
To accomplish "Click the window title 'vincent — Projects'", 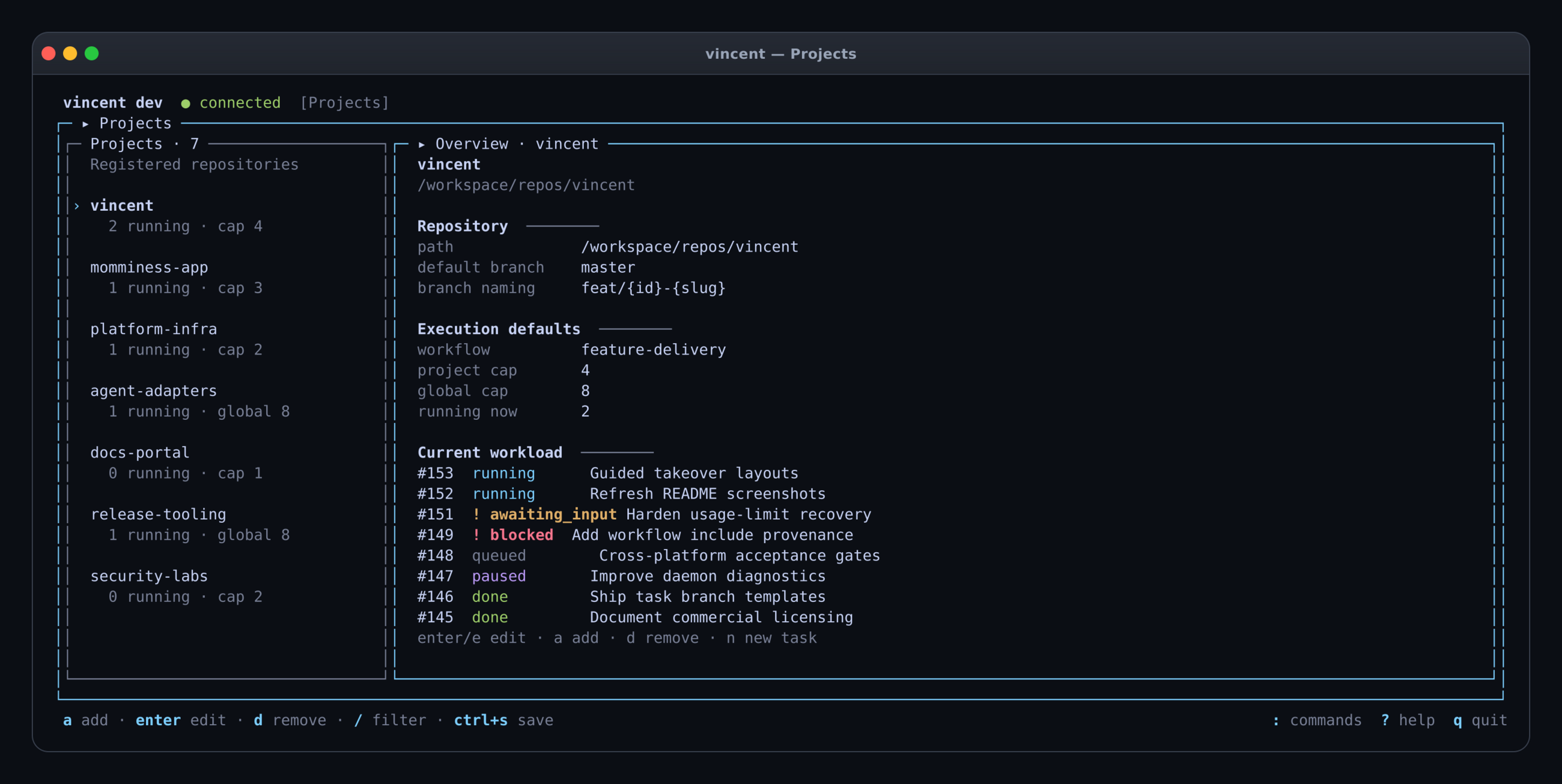I will point(780,54).
